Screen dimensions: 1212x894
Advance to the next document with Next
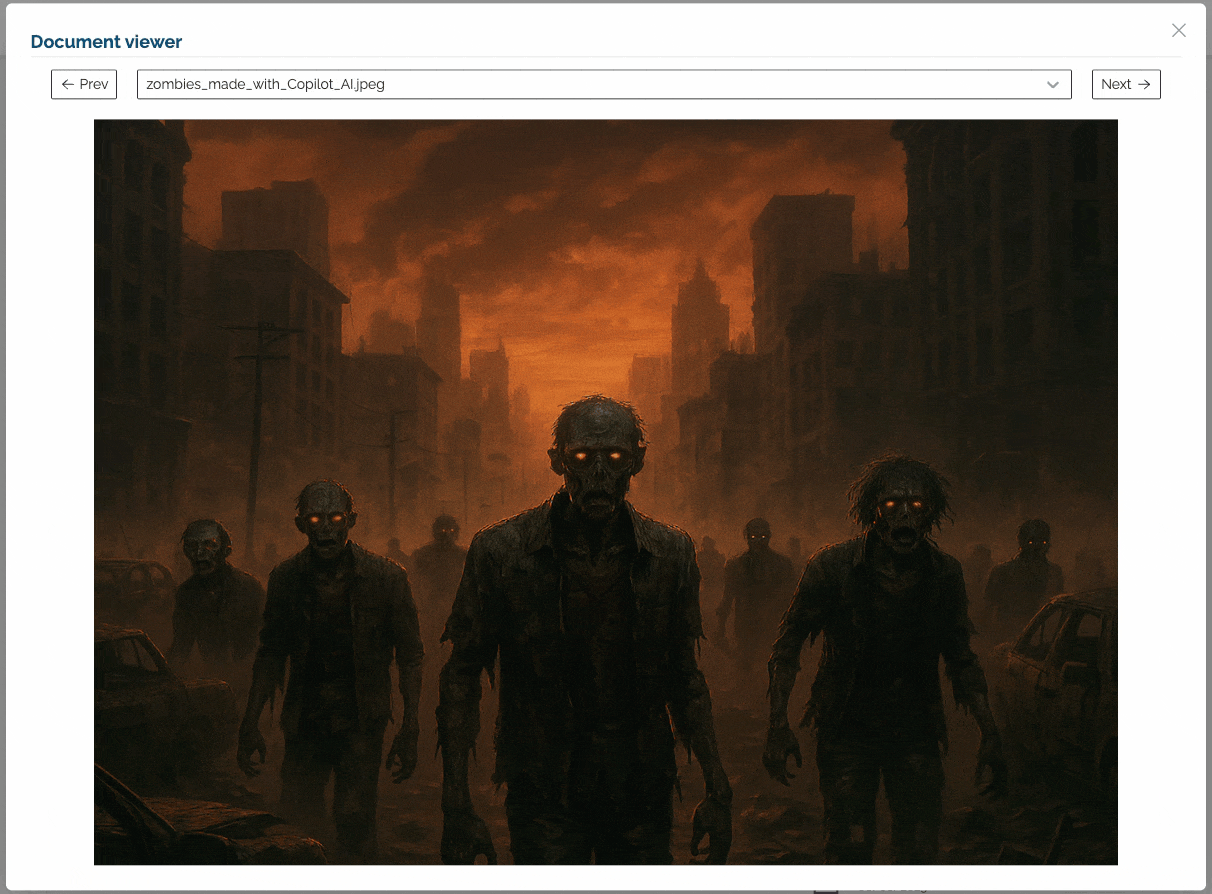pyautogui.click(x=1126, y=84)
